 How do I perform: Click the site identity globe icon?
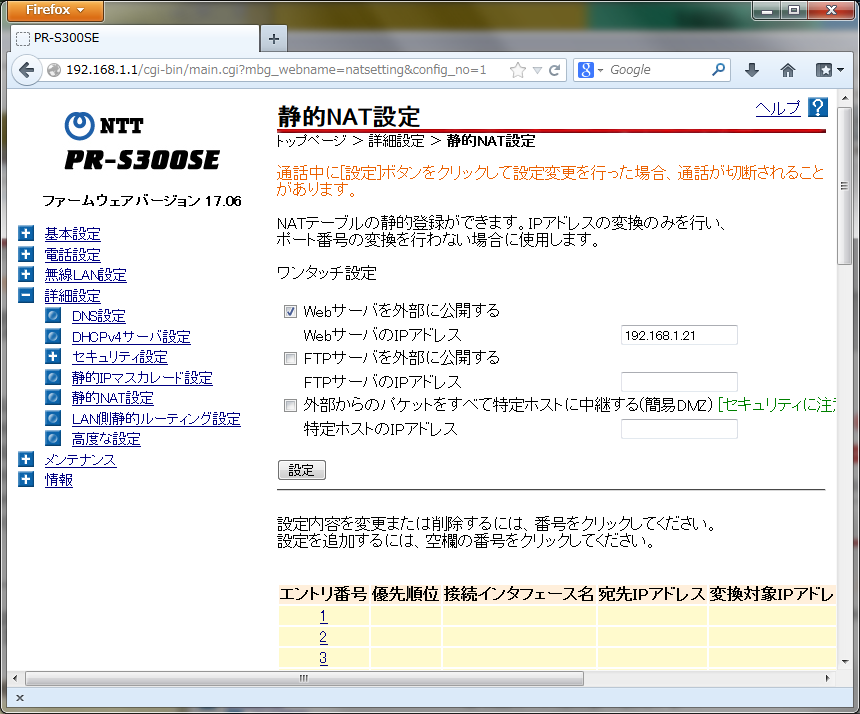tap(54, 70)
